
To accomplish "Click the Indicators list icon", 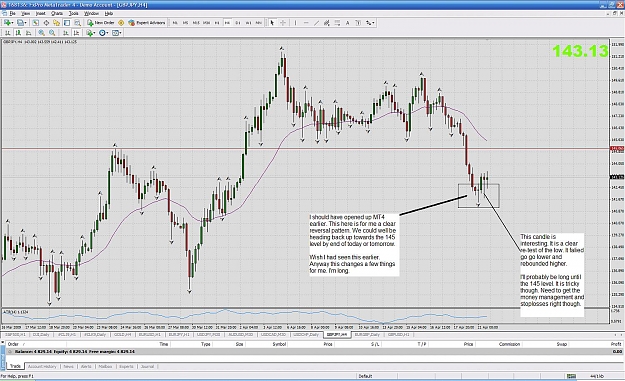I will click(x=89, y=33).
